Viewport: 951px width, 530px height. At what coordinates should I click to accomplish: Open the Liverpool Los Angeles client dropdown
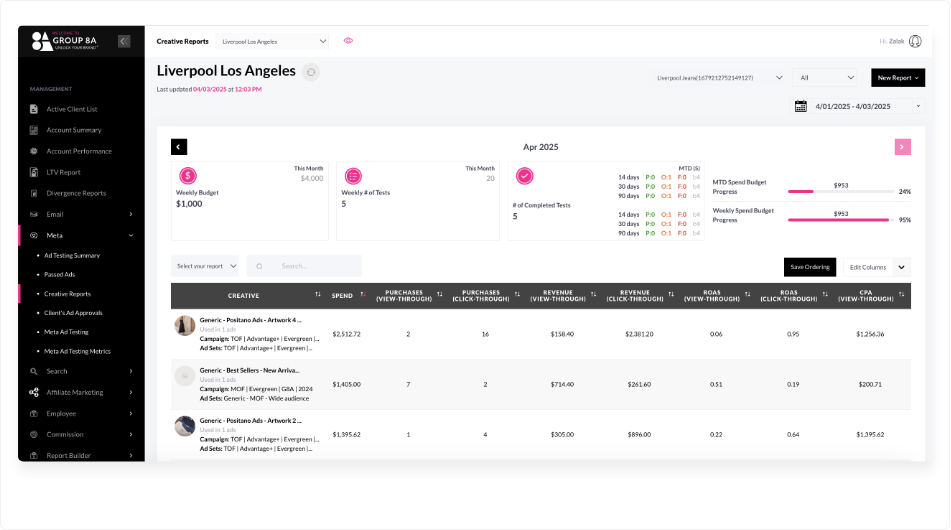point(272,41)
